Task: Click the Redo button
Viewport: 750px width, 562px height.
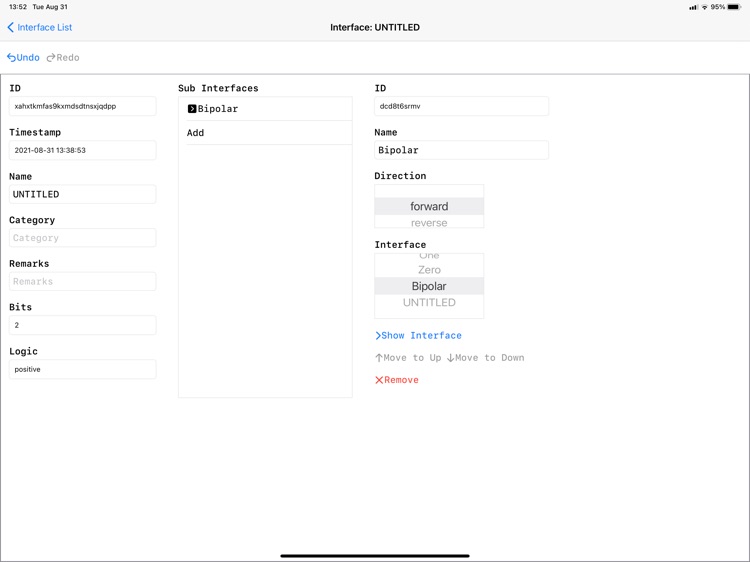Action: coord(63,57)
